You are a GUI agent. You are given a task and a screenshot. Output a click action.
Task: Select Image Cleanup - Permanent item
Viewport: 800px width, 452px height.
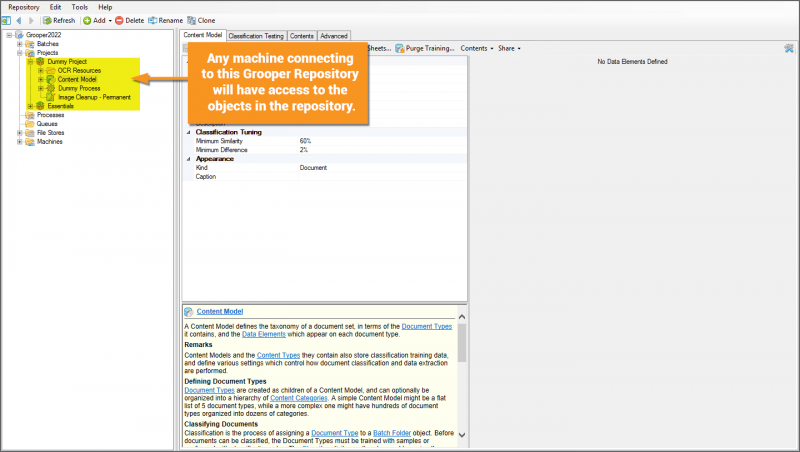[x=94, y=97]
